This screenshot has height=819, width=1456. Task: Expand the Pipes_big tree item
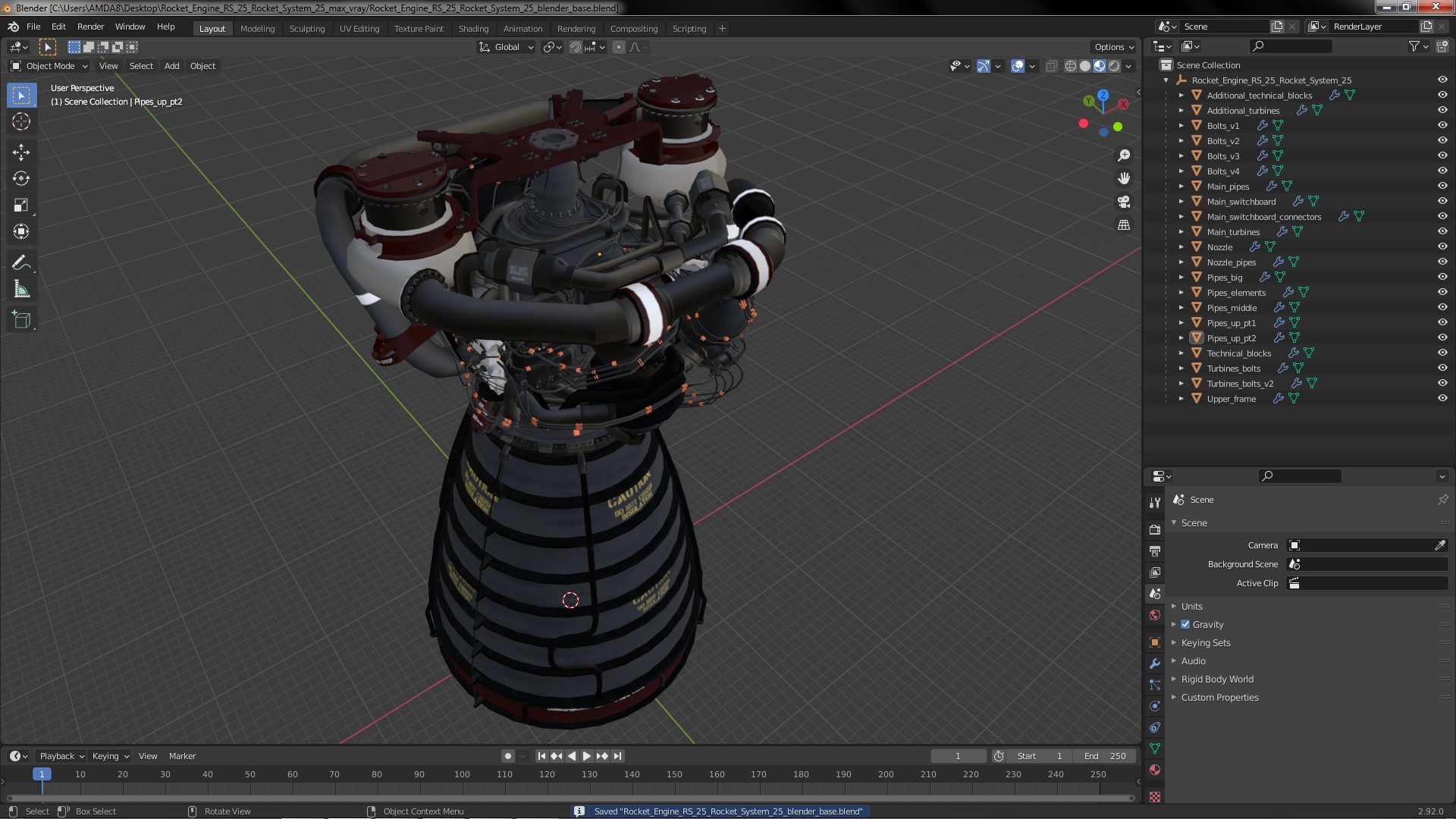(x=1181, y=278)
